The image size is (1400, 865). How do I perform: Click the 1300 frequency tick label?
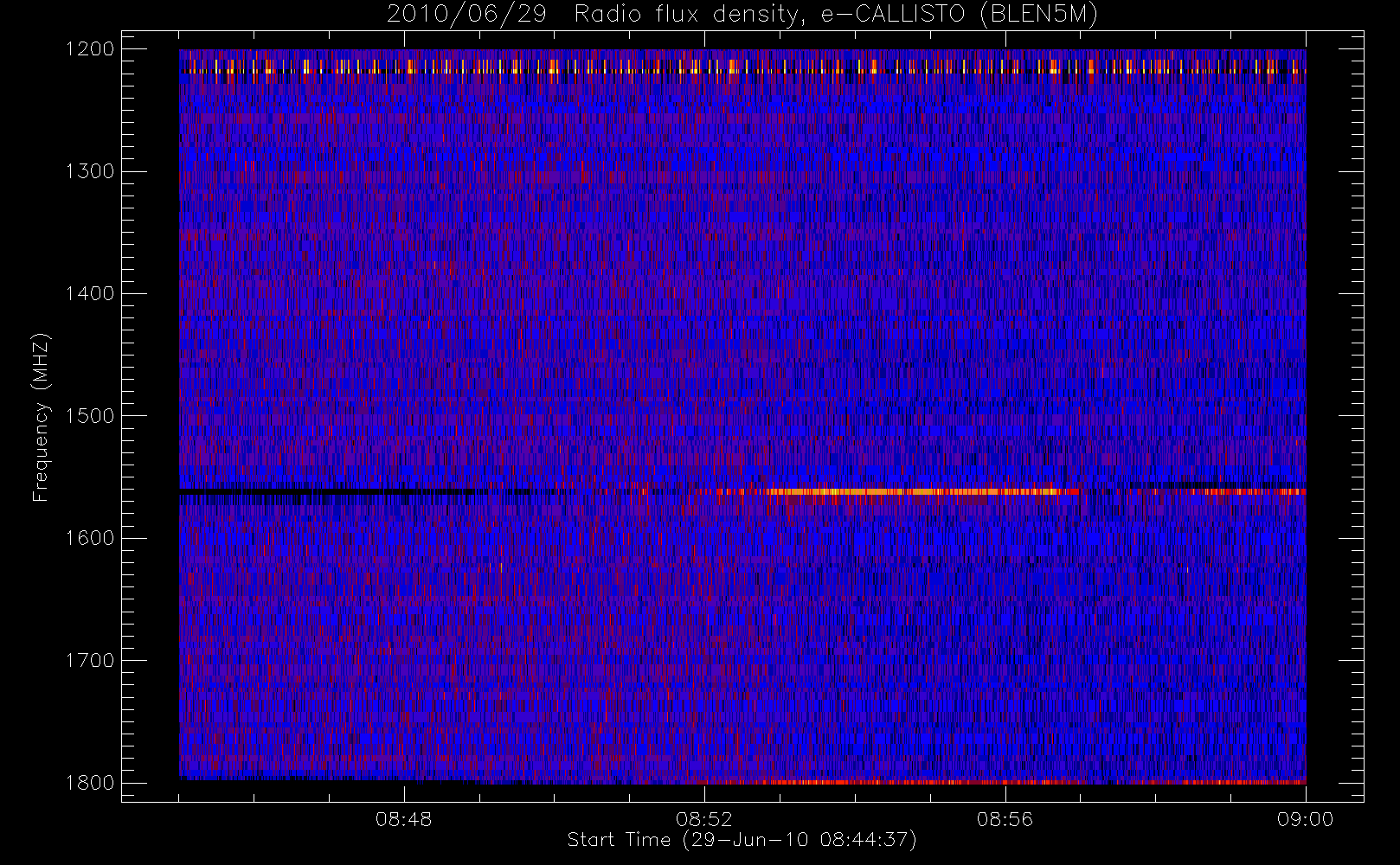click(x=90, y=171)
